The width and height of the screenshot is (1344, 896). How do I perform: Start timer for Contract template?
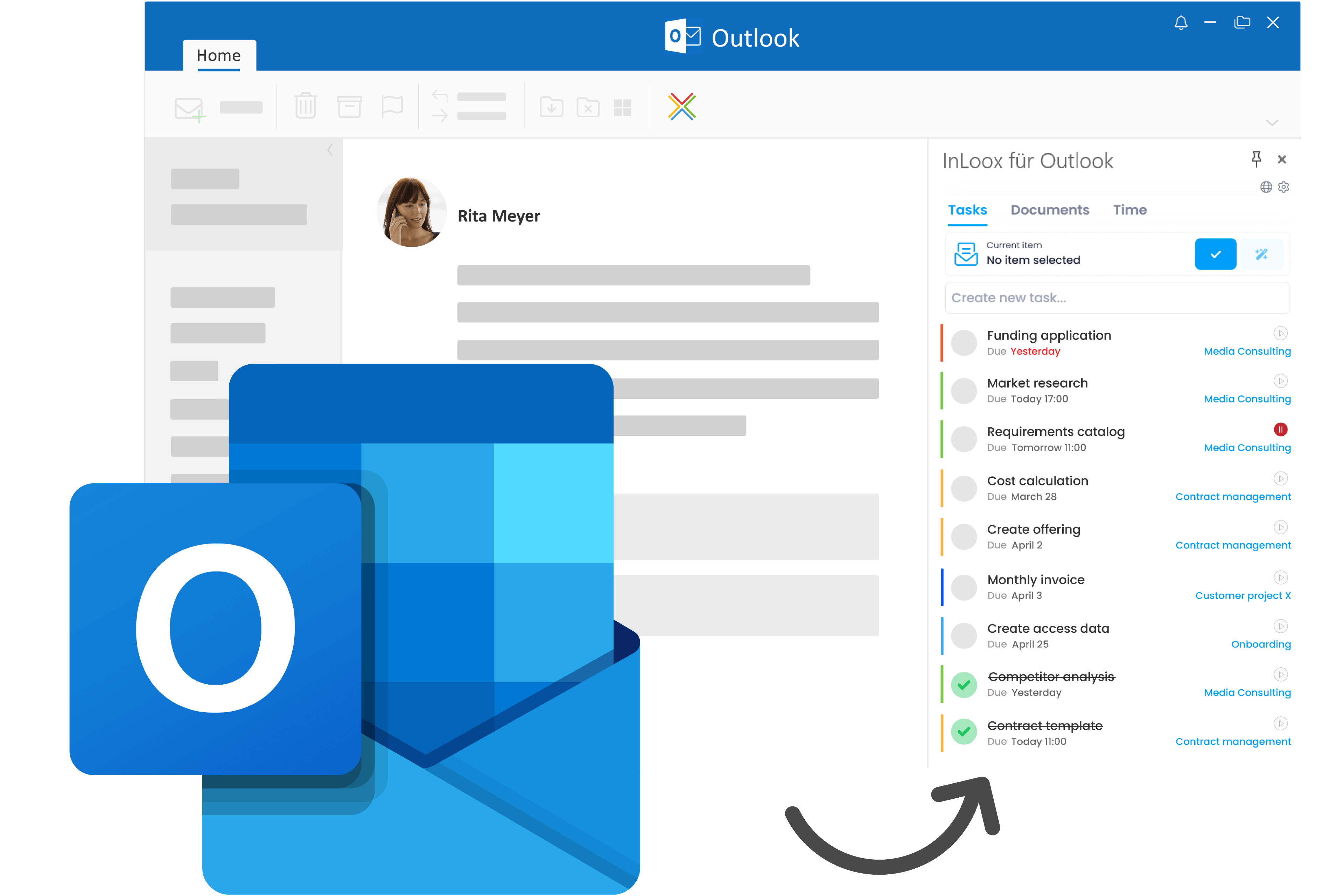(x=1281, y=723)
